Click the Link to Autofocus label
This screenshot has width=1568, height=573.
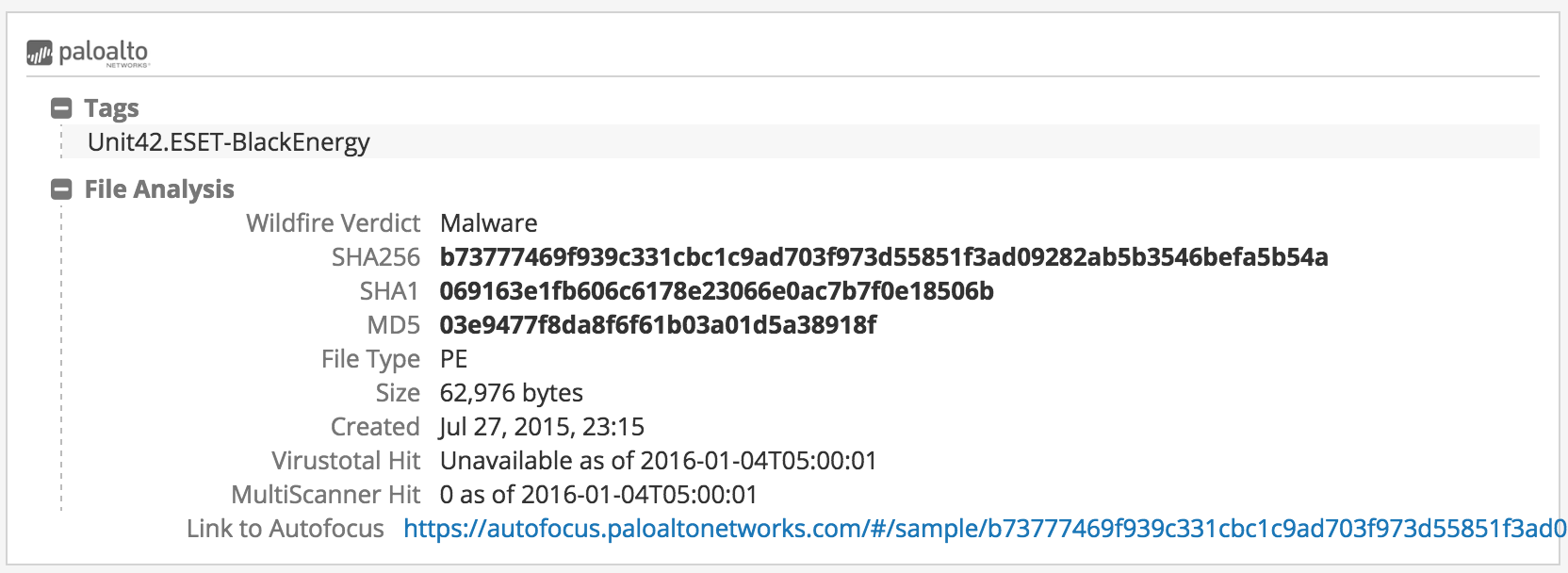click(x=285, y=529)
